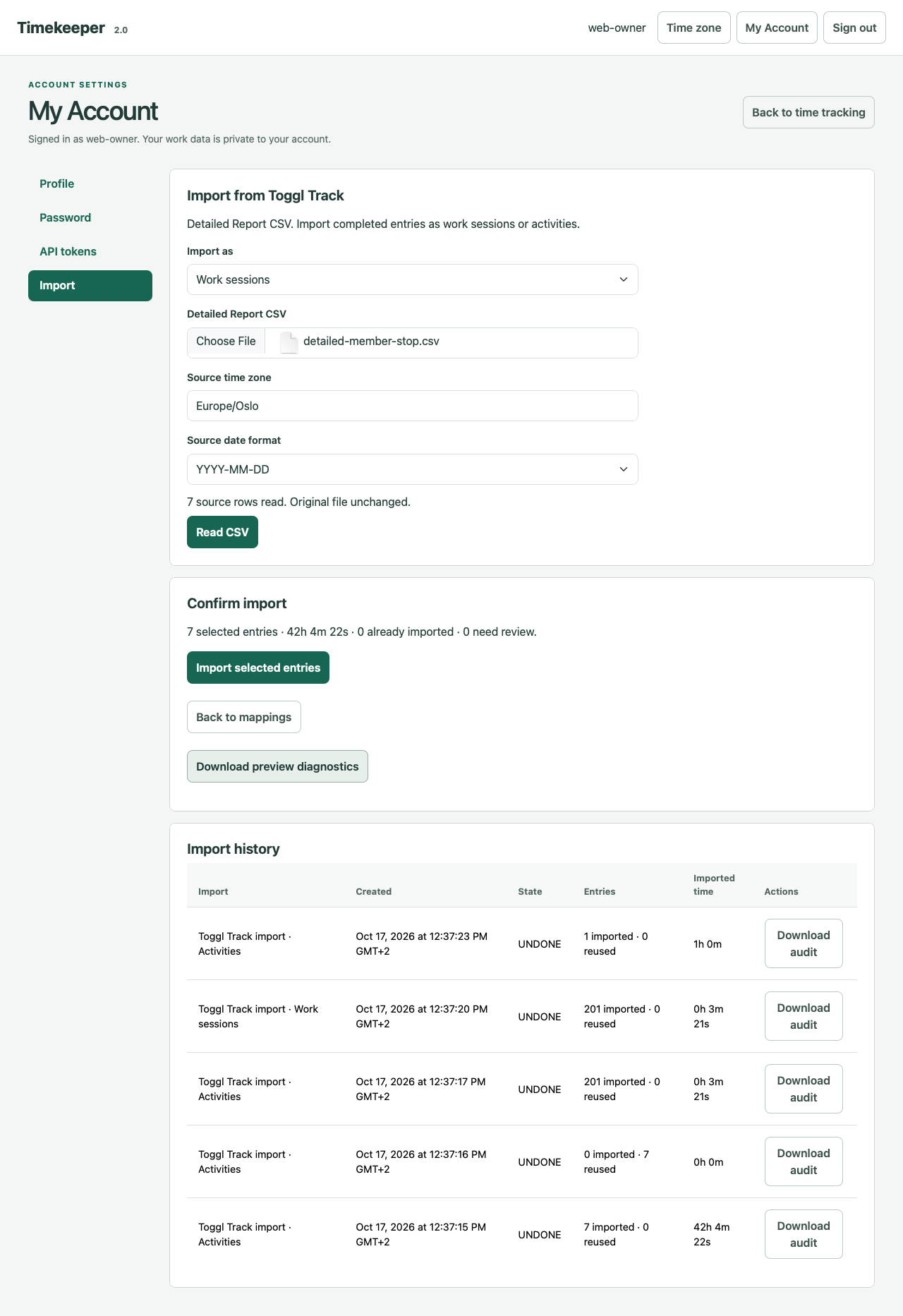The image size is (903, 1316).
Task: Click the "7 source rows read" status message
Action: (298, 502)
